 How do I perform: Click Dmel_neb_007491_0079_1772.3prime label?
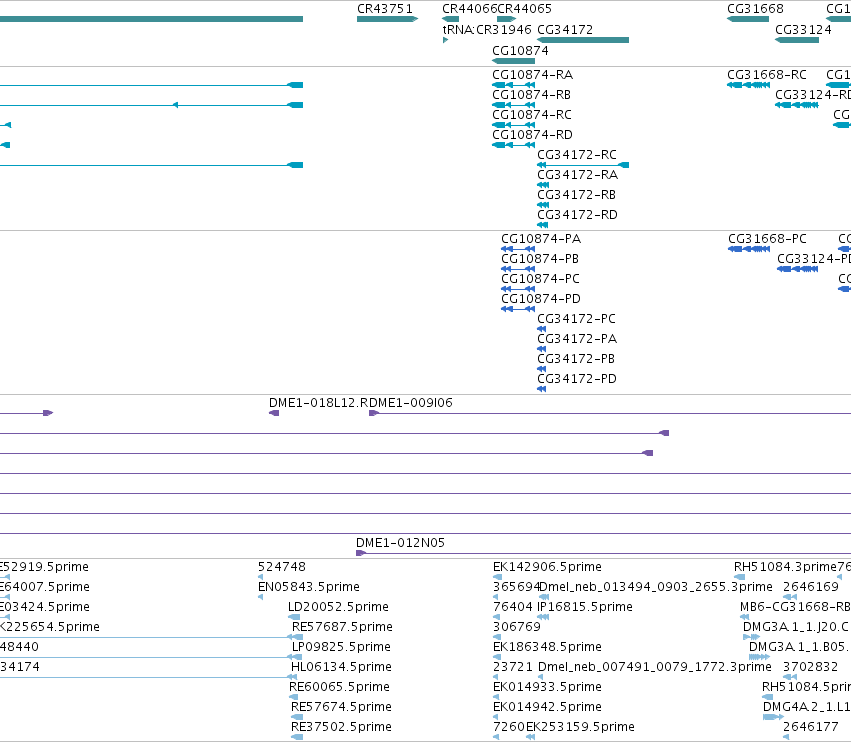click(x=655, y=667)
